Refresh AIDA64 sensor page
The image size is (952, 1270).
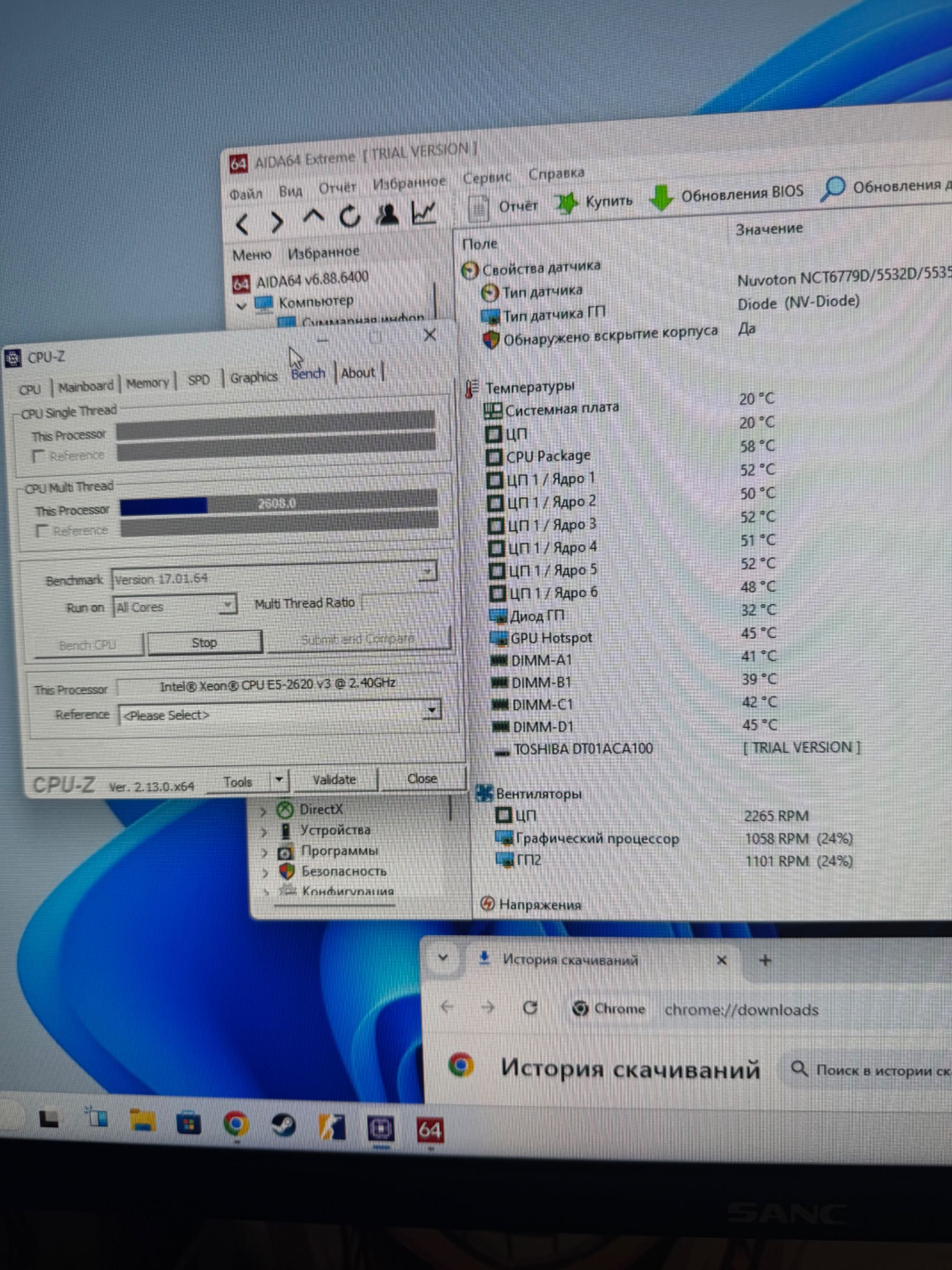pyautogui.click(x=349, y=217)
